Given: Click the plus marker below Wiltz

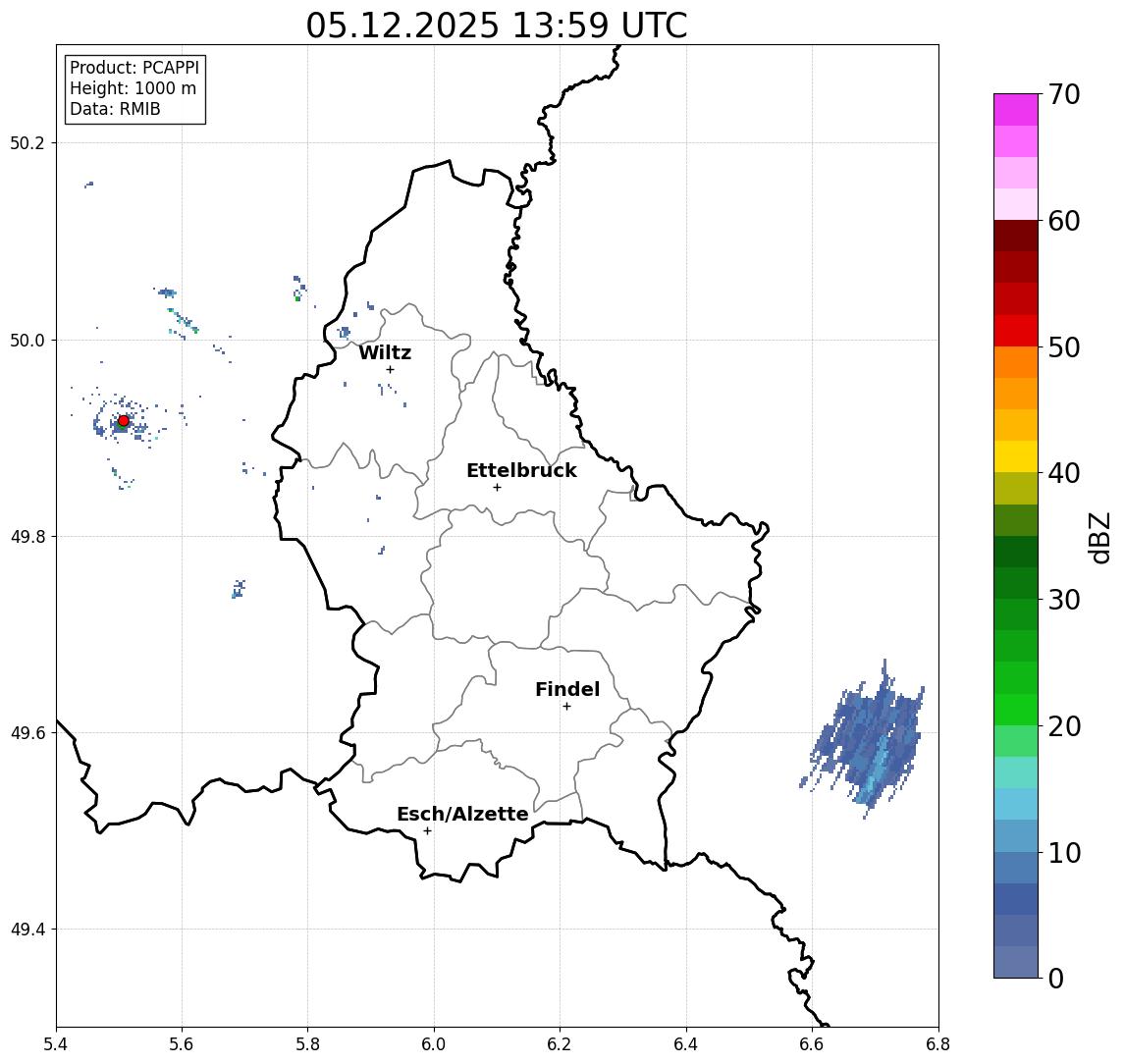Looking at the screenshot, I should [390, 369].
